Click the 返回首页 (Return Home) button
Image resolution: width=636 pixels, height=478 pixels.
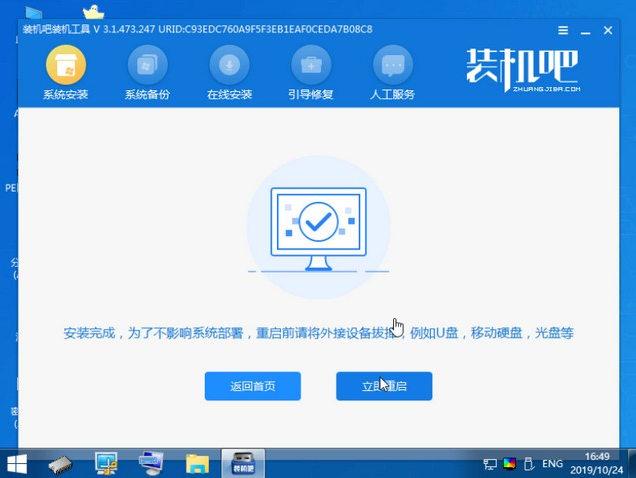252,386
